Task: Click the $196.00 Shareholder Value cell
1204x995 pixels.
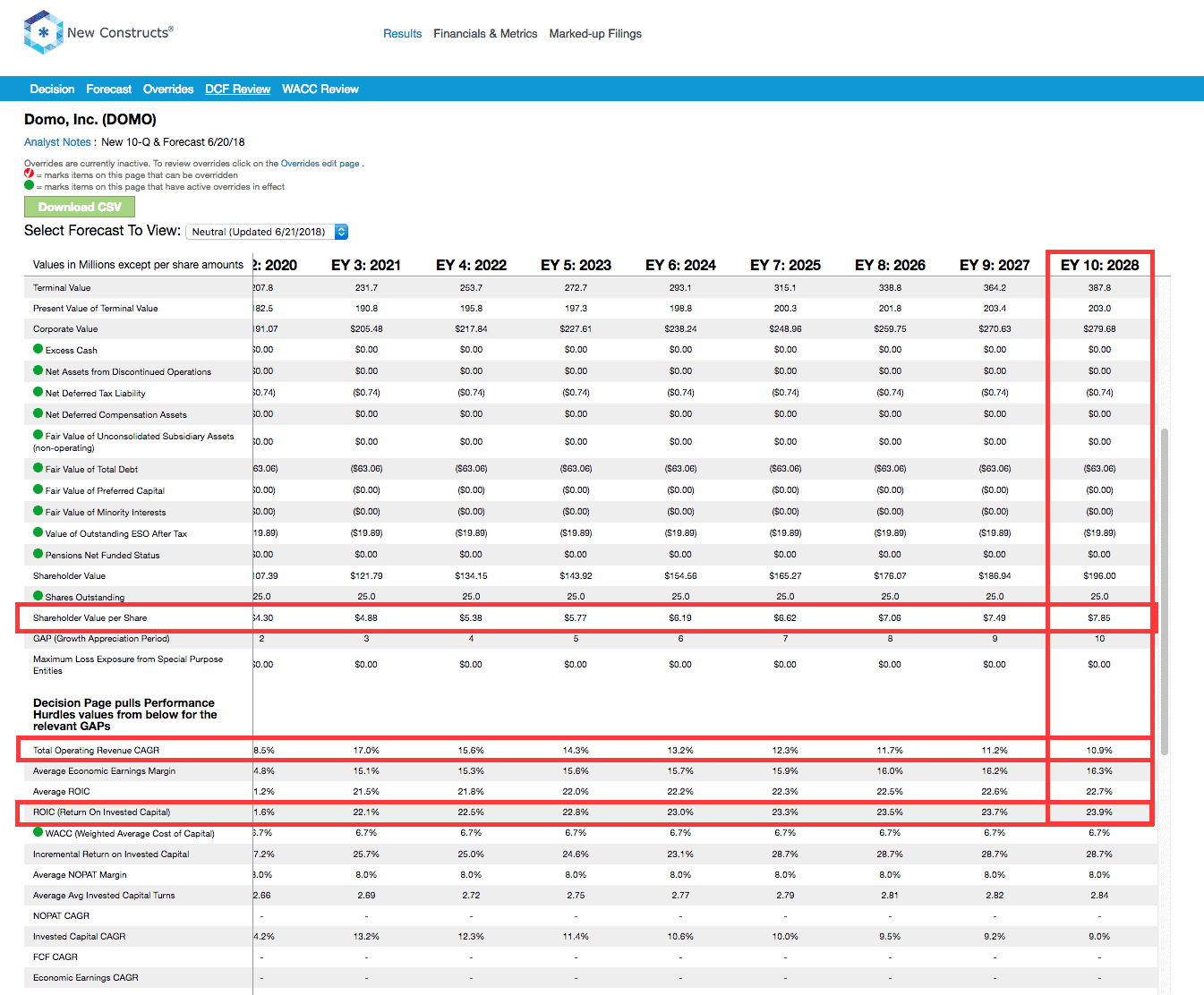Action: pyautogui.click(x=1099, y=576)
